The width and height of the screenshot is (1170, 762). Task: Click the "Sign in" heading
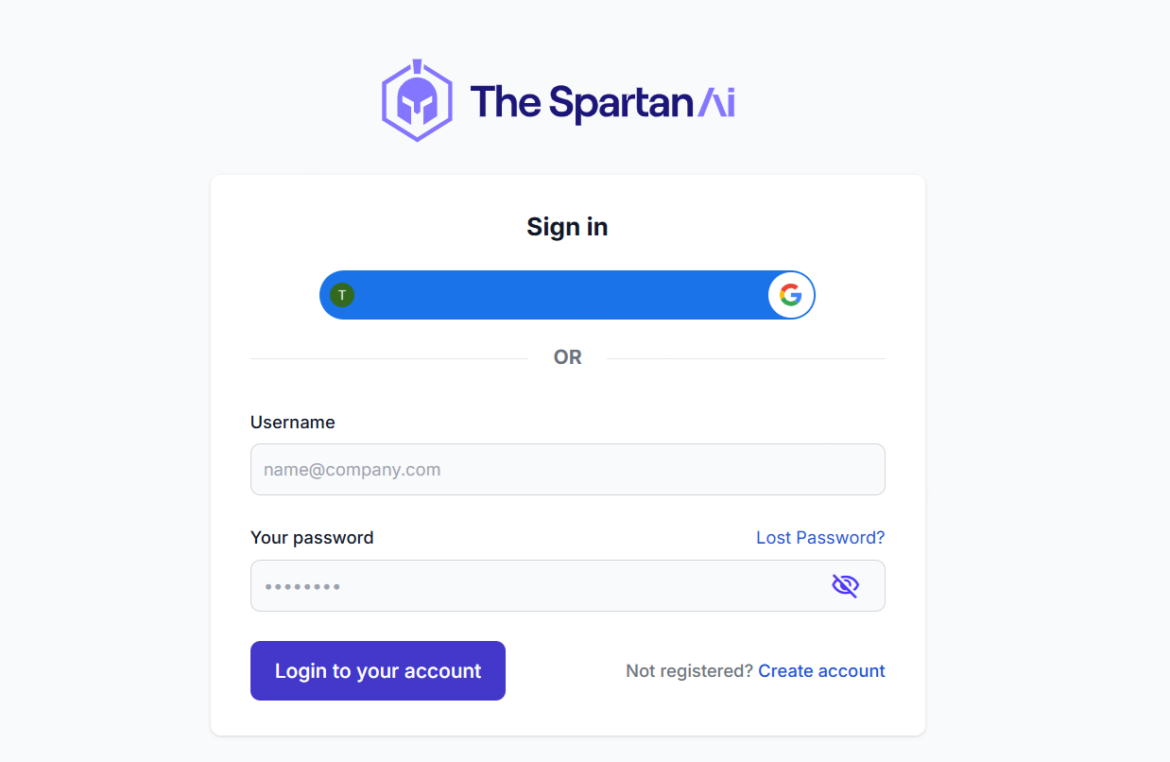coord(567,227)
